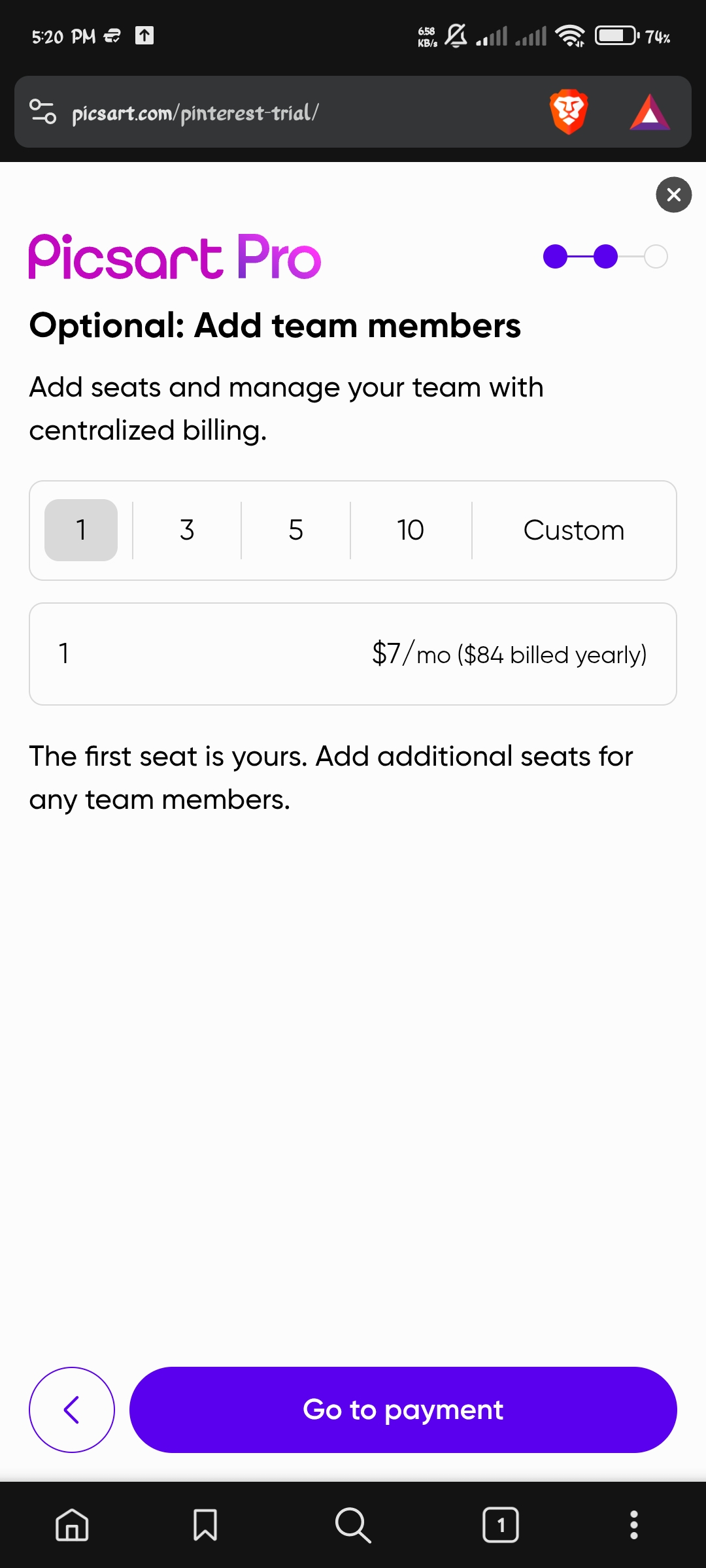Tap the seat price summary box
The image size is (706, 1568).
pos(353,654)
